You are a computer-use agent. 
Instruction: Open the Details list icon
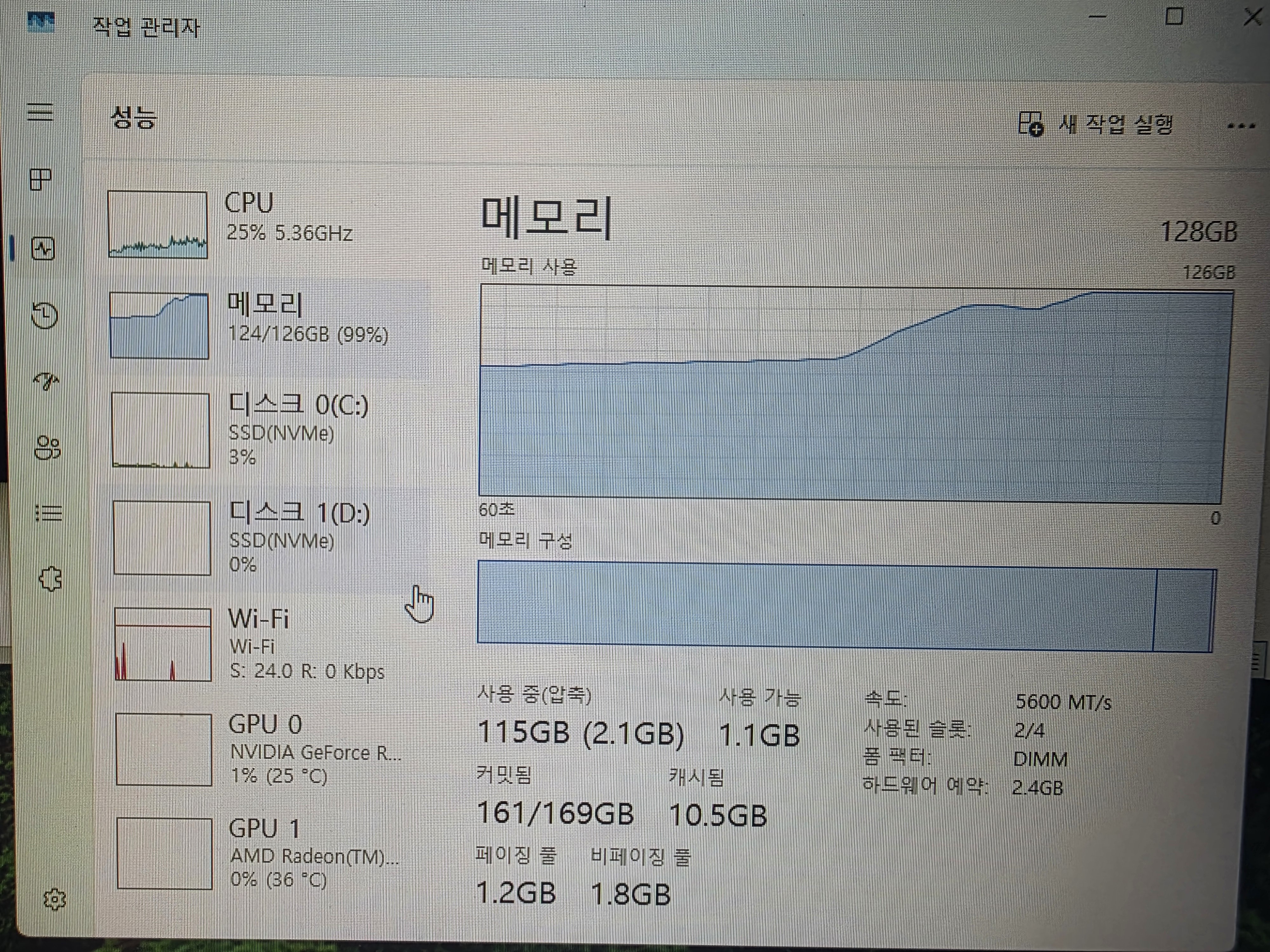point(49,512)
